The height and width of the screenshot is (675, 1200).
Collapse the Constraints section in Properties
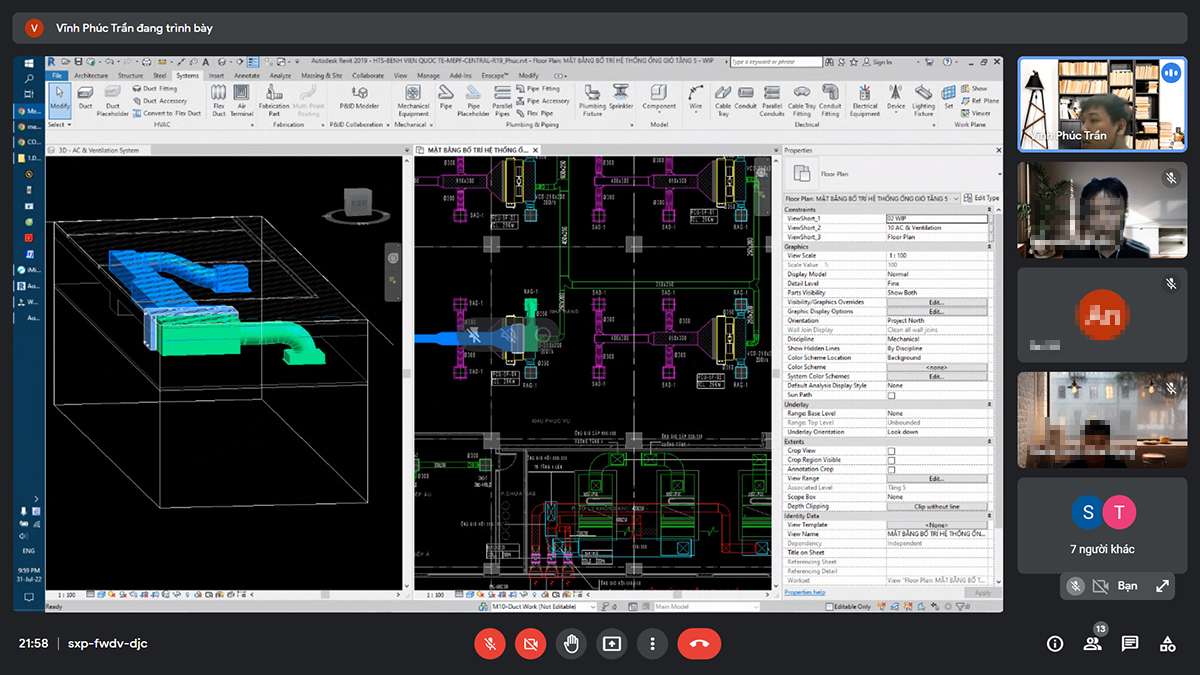pyautogui.click(x=991, y=209)
